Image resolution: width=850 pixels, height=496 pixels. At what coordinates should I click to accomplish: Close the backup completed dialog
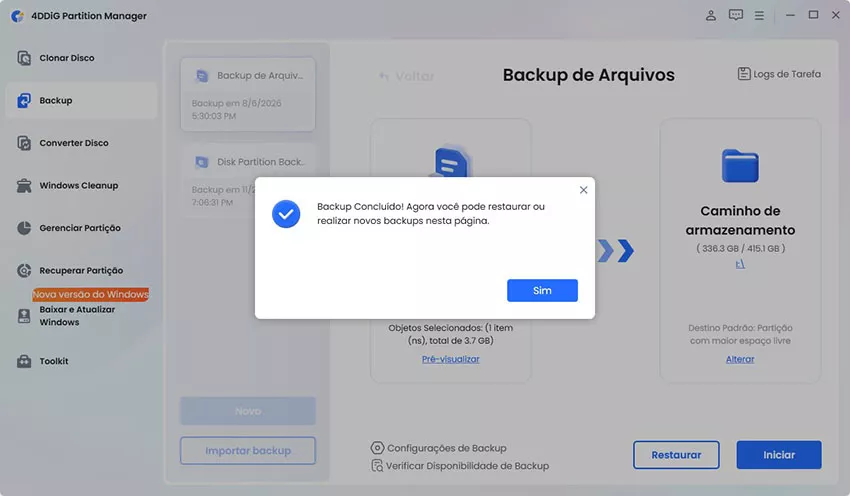(583, 190)
